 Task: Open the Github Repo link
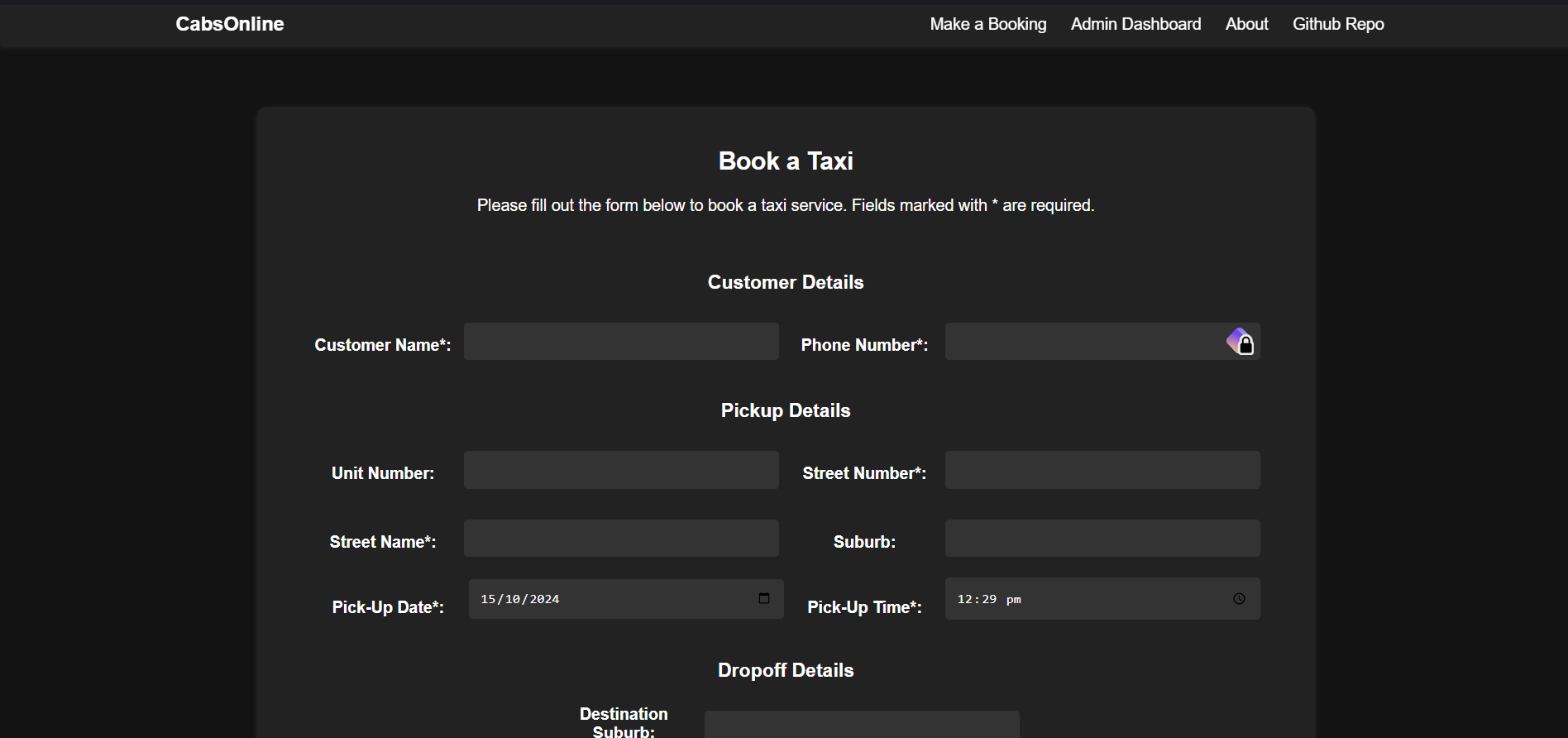click(x=1337, y=24)
